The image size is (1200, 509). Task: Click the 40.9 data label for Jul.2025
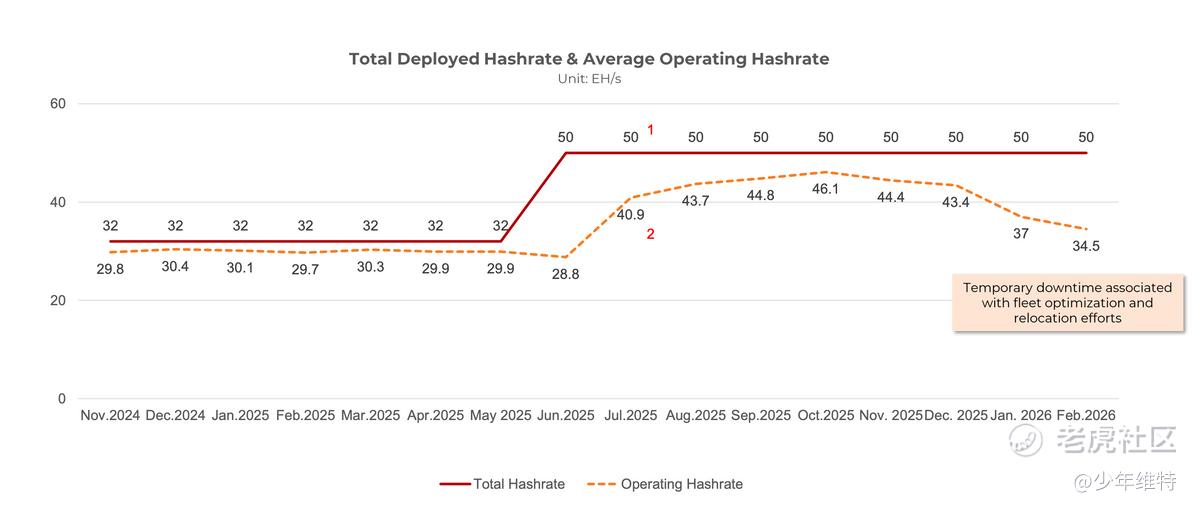(631, 214)
